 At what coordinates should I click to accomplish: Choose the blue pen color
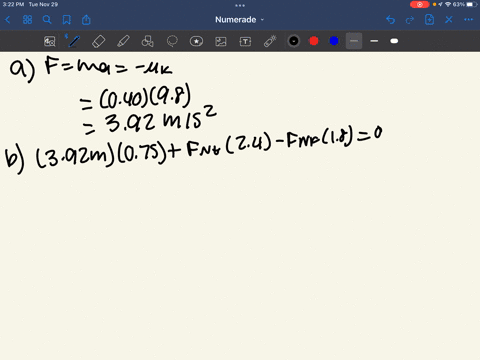[334, 41]
